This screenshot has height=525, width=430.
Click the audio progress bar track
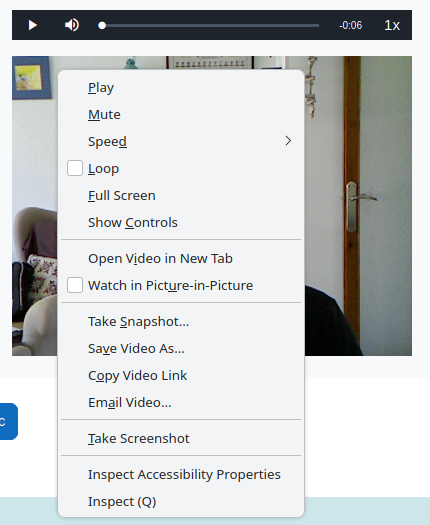(x=209, y=25)
